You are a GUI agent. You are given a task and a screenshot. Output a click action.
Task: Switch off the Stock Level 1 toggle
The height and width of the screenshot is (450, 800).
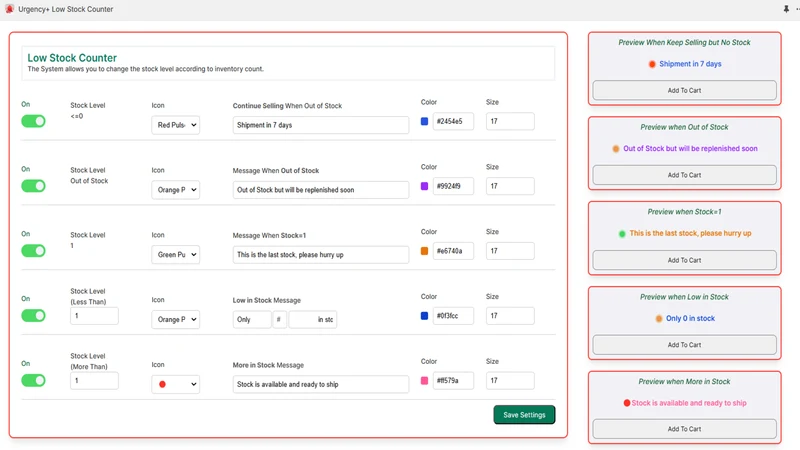(x=33, y=251)
